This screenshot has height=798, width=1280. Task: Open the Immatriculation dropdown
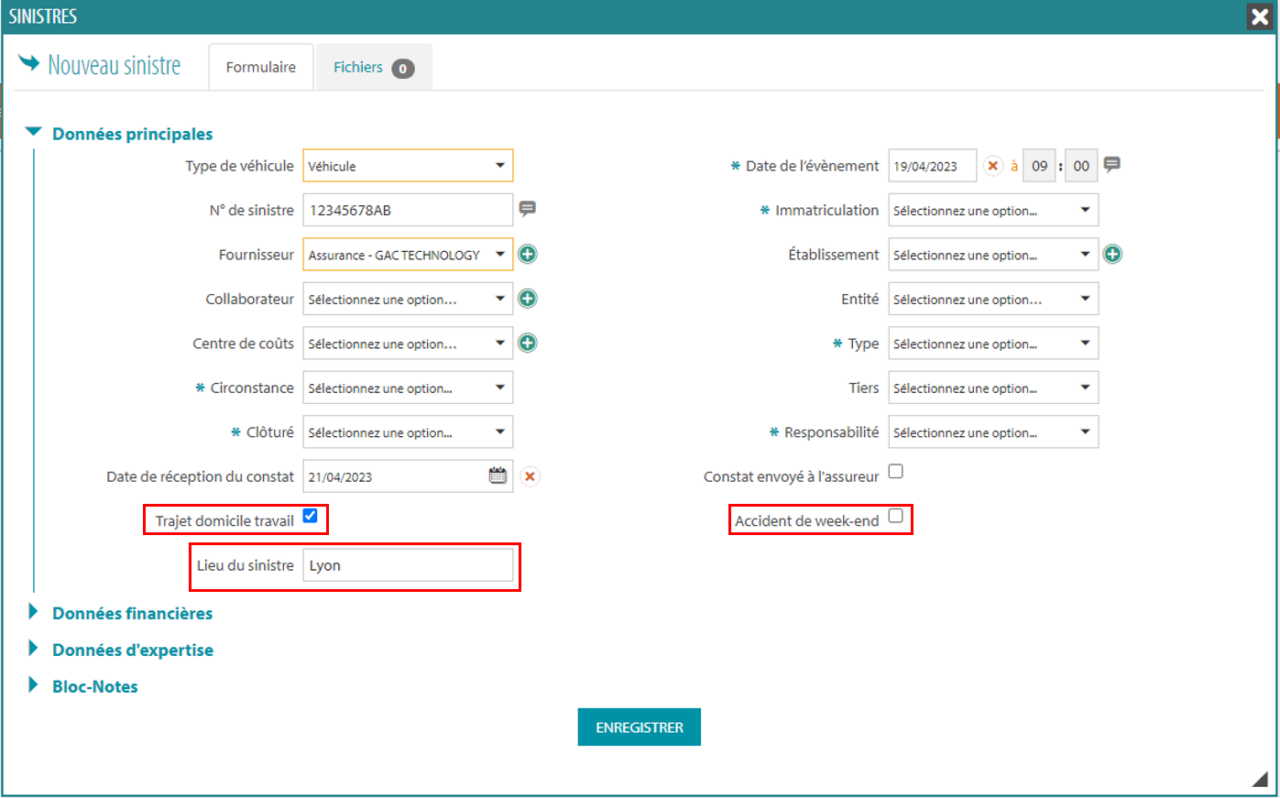993,211
